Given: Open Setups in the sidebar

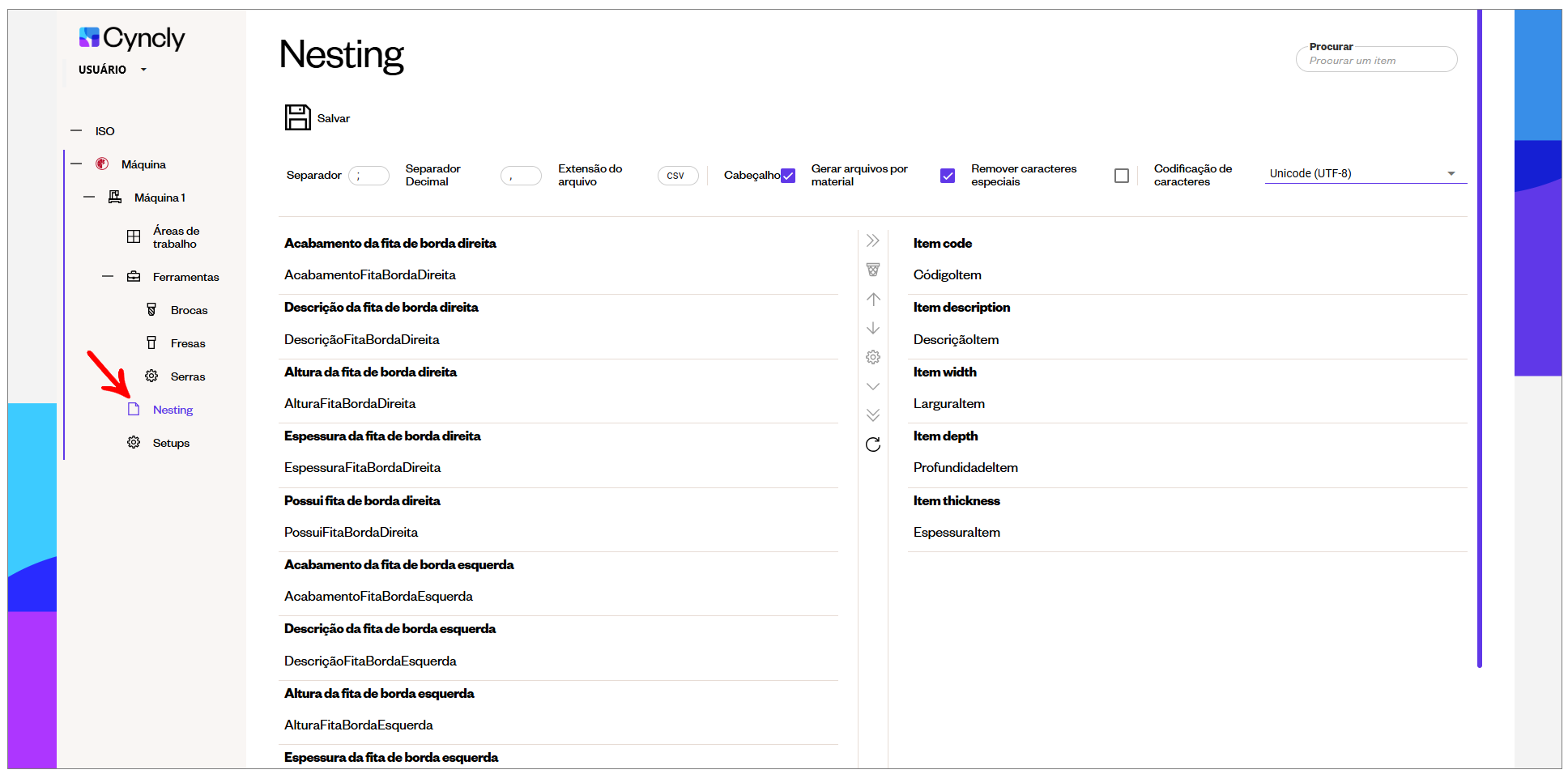Looking at the screenshot, I should (x=171, y=443).
